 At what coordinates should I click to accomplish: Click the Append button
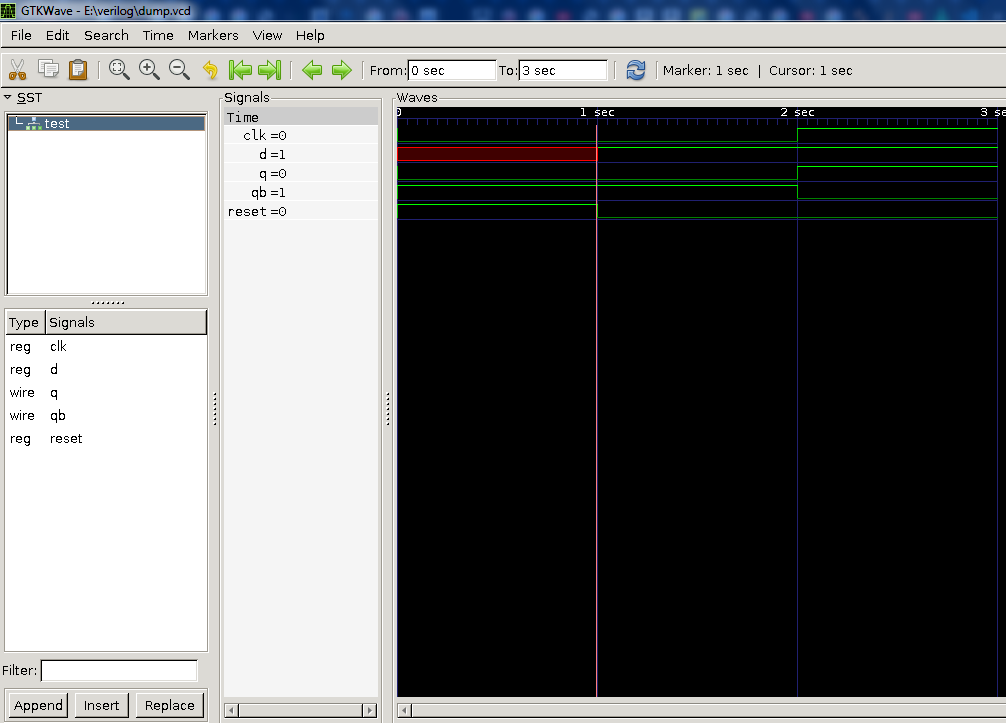38,705
